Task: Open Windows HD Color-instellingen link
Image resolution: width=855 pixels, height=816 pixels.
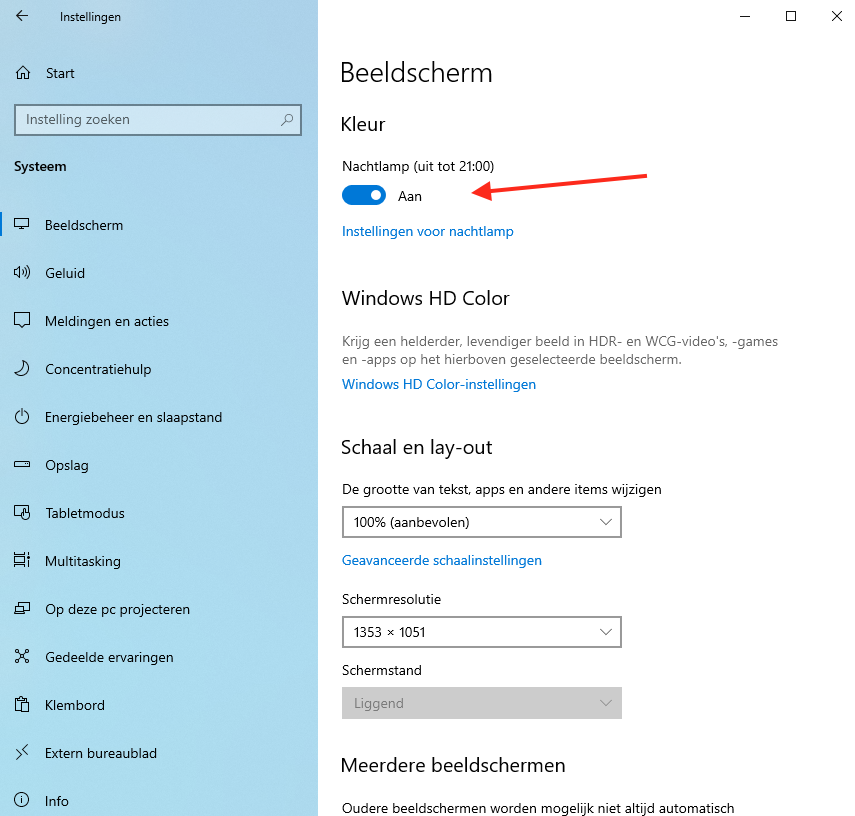Action: [438, 384]
